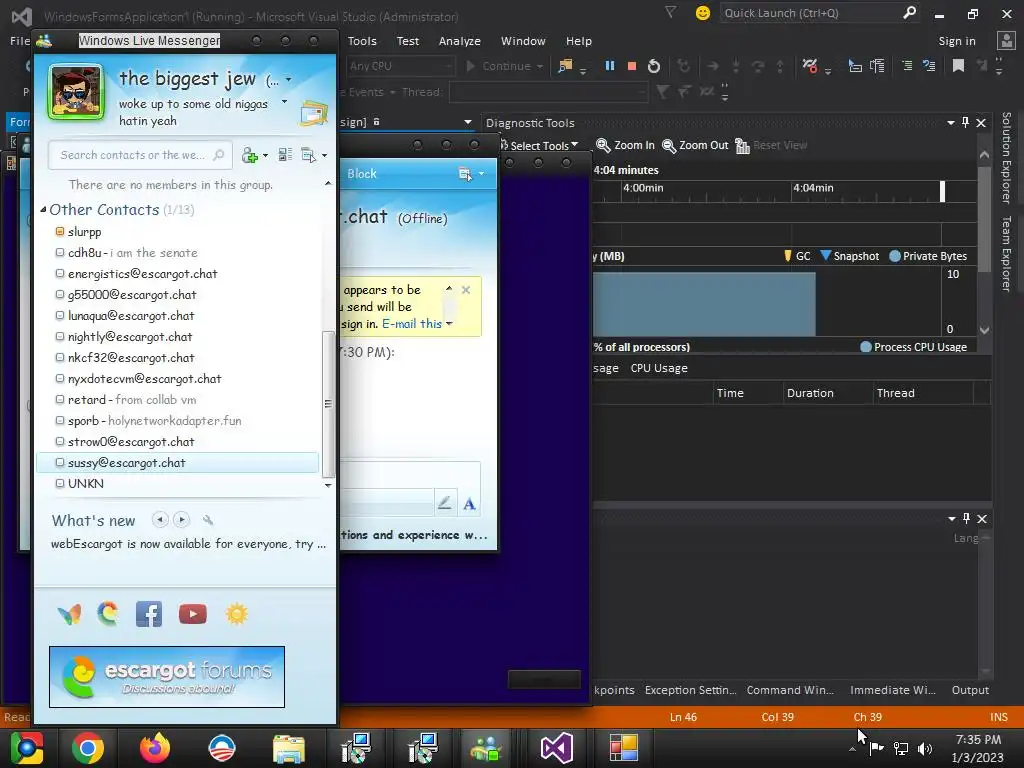Click Zoom Out in Diagnostic Tools
The image size is (1024, 768).
click(x=696, y=145)
